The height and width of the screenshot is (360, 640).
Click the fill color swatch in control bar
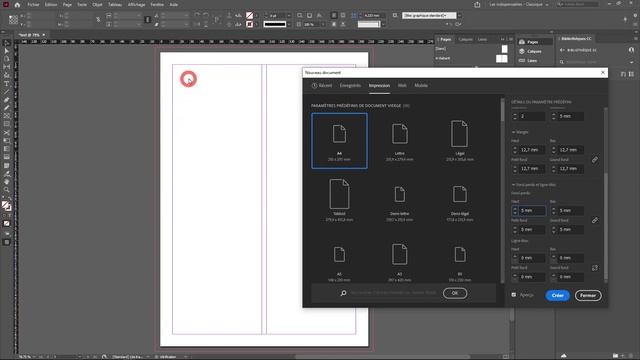[249, 16]
